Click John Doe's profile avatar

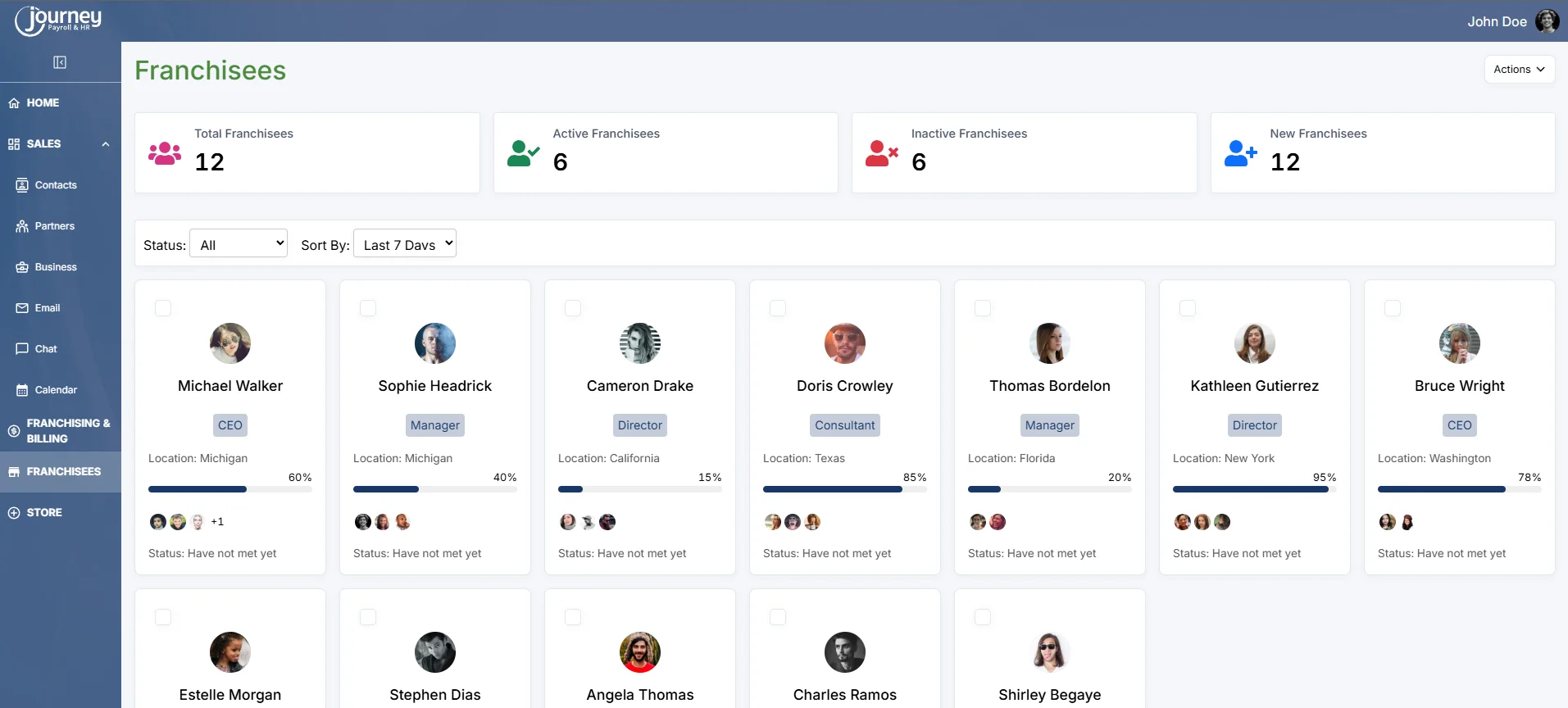coord(1546,21)
